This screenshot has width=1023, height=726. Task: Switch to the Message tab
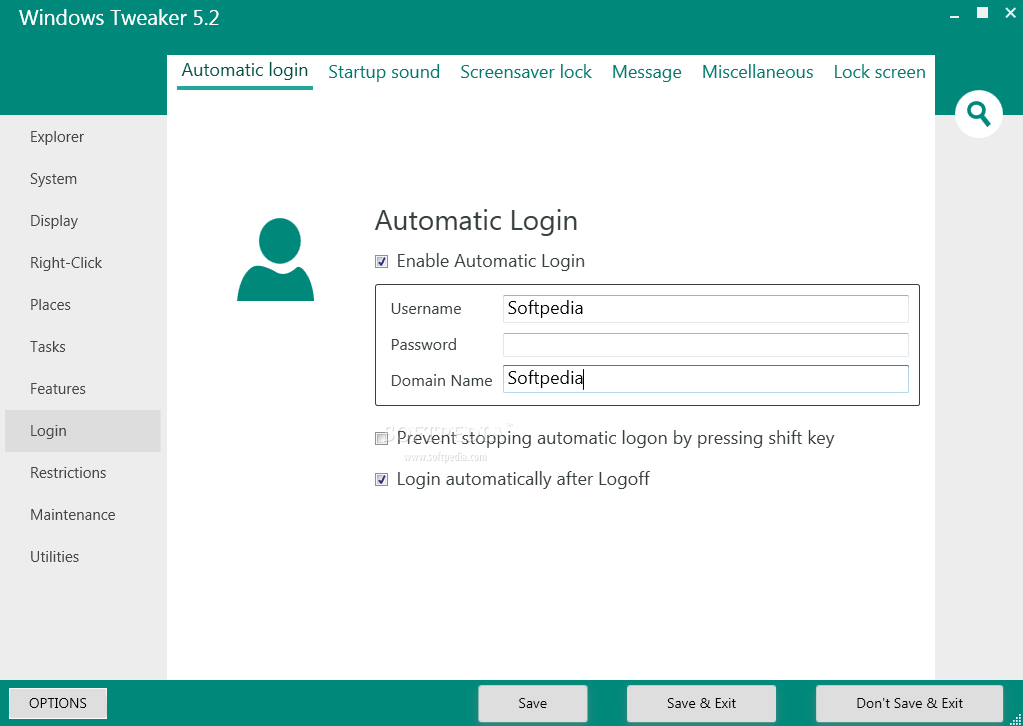coord(647,72)
